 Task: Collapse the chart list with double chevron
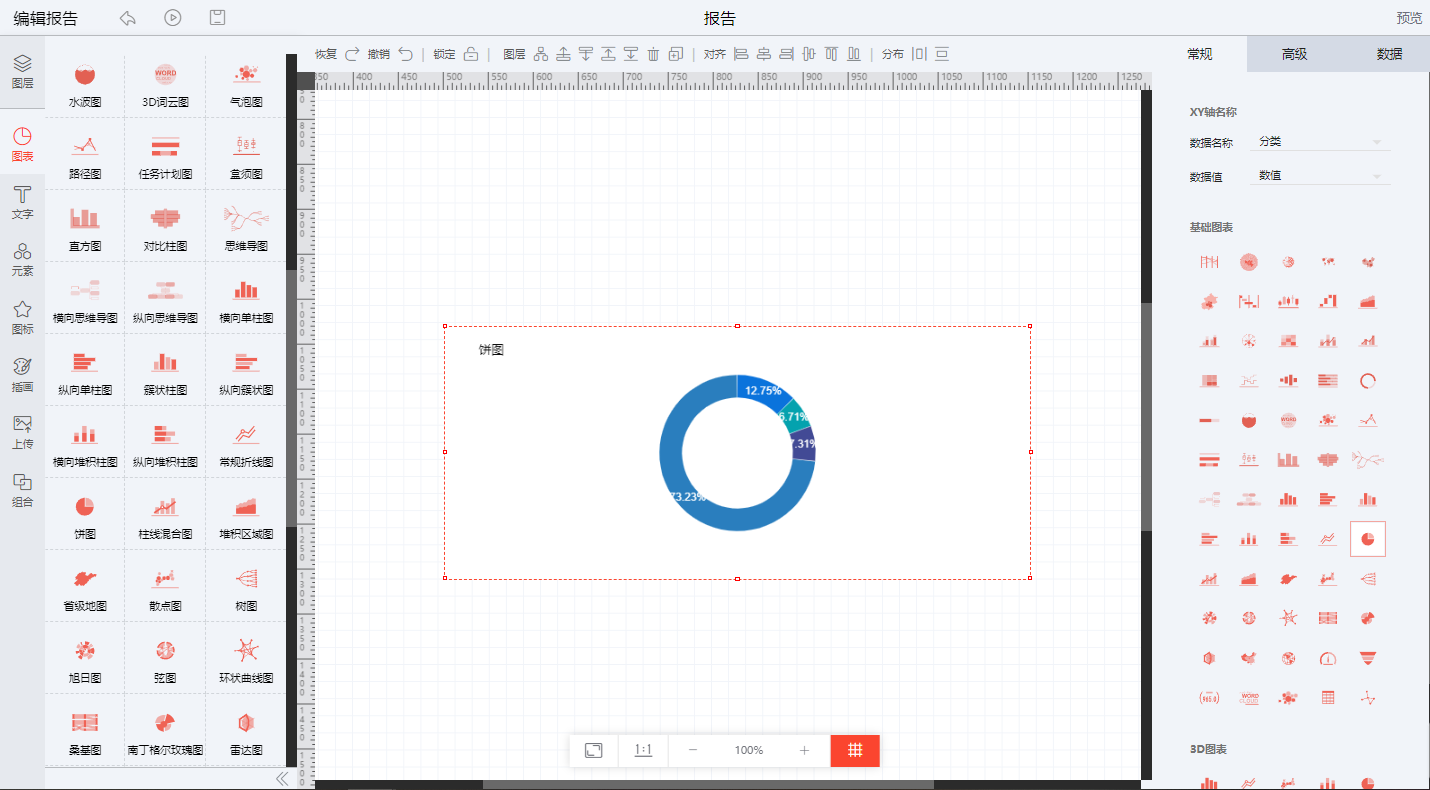pos(282,778)
